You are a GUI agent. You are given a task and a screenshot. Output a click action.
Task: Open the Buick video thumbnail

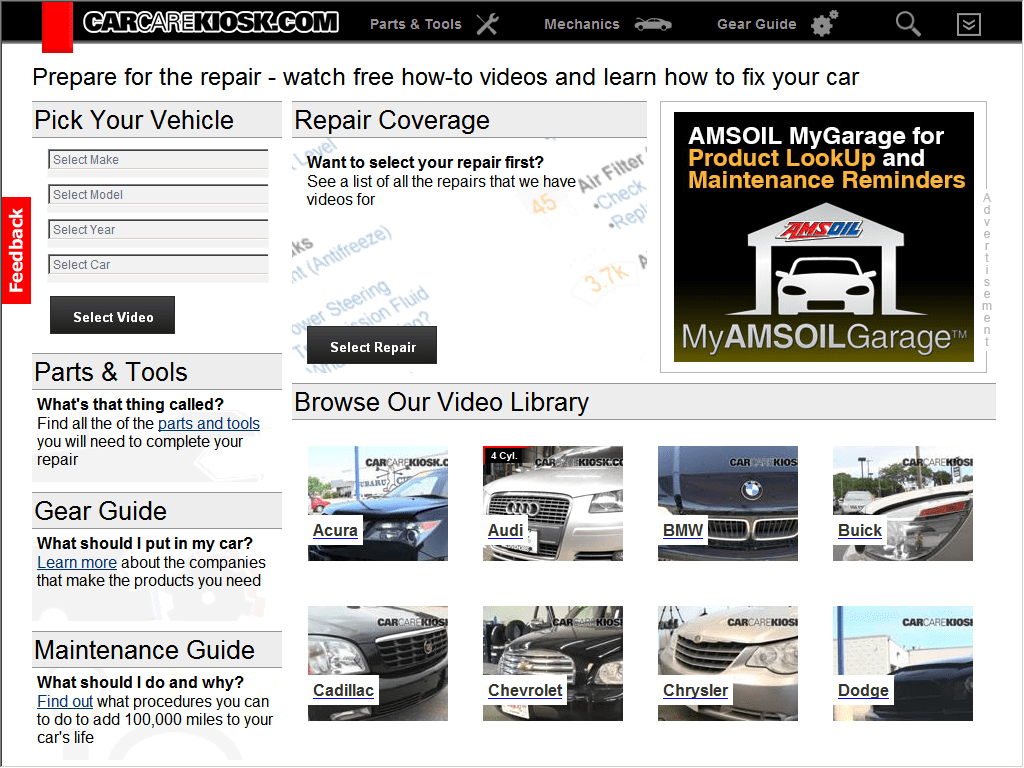click(x=903, y=504)
